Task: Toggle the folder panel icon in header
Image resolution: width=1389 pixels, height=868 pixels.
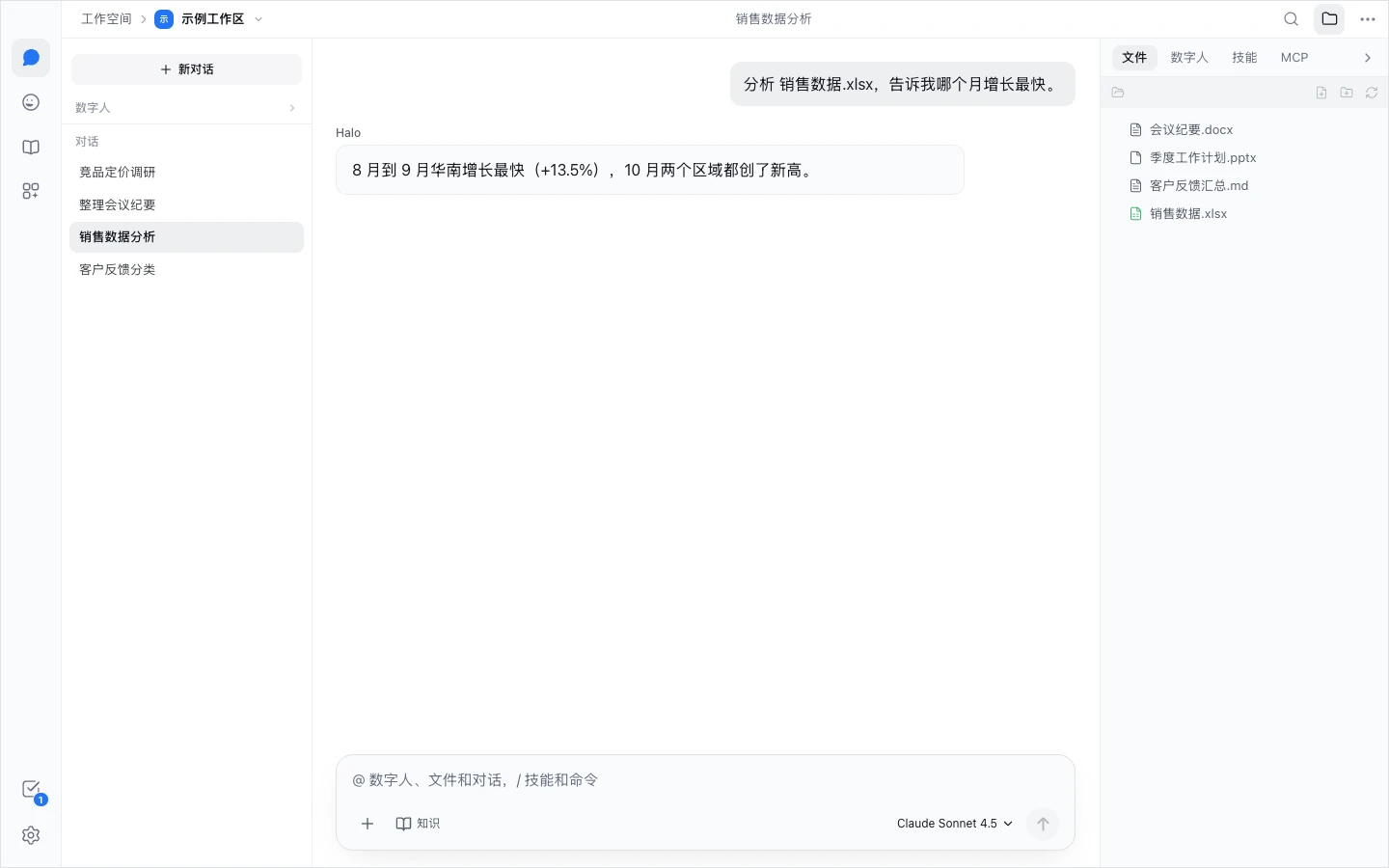Action: click(1329, 19)
